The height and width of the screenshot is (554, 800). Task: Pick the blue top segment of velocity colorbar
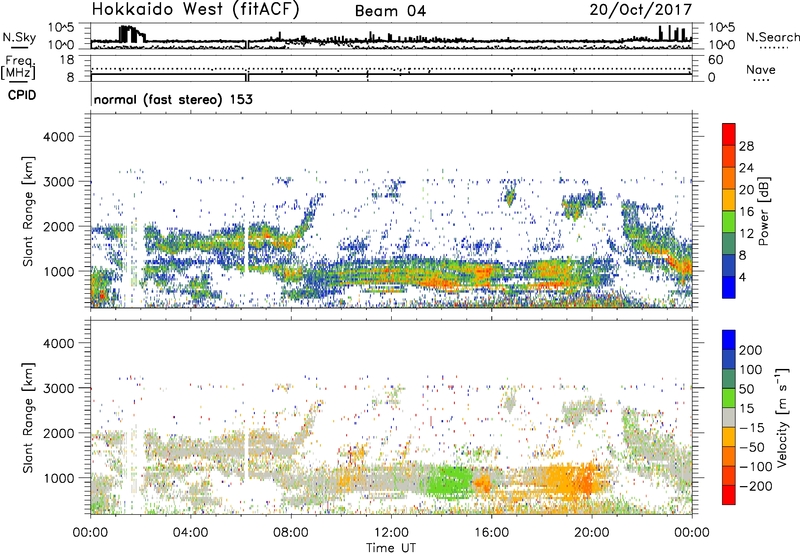729,340
